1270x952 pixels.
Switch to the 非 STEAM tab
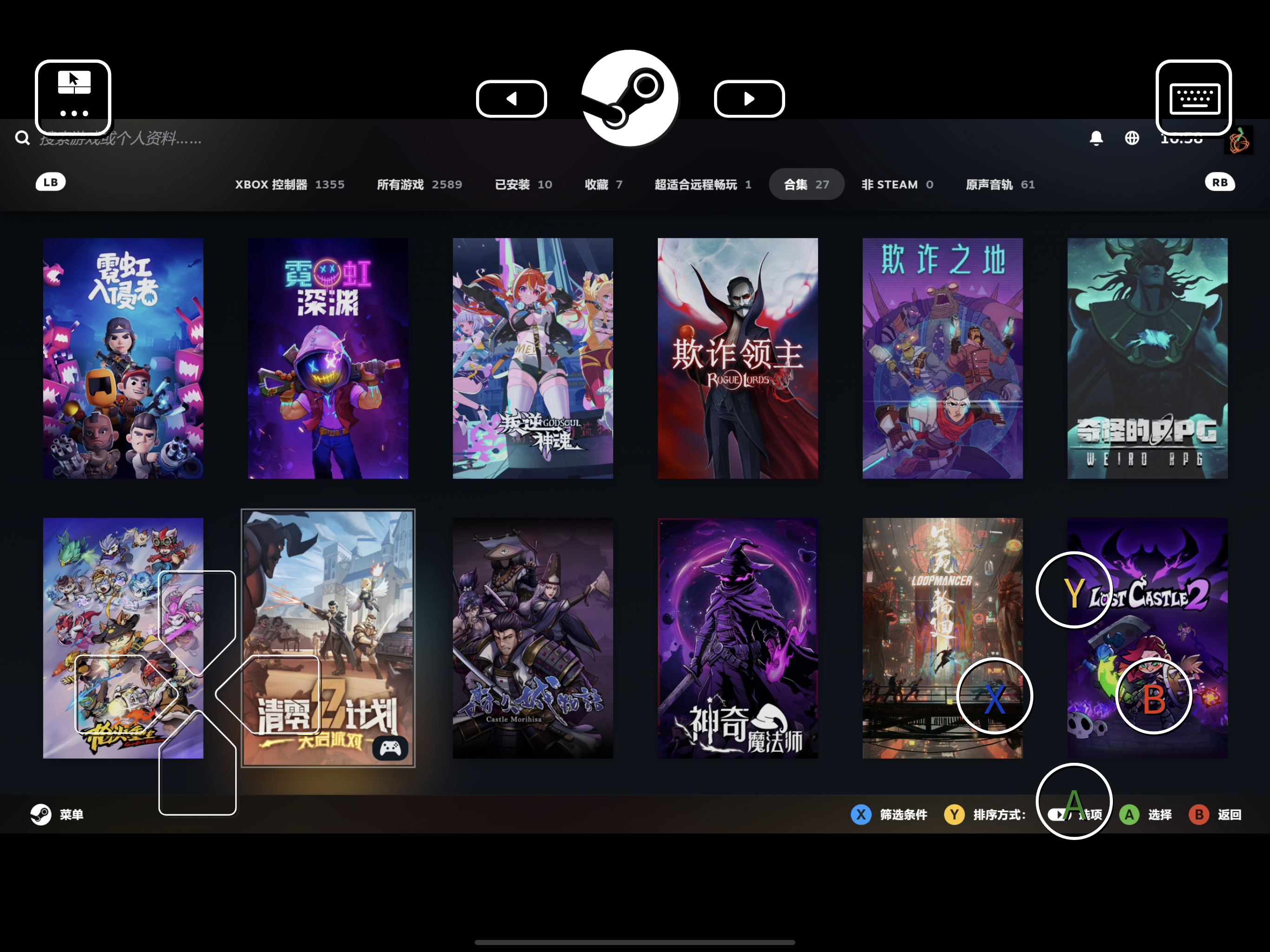(x=897, y=185)
